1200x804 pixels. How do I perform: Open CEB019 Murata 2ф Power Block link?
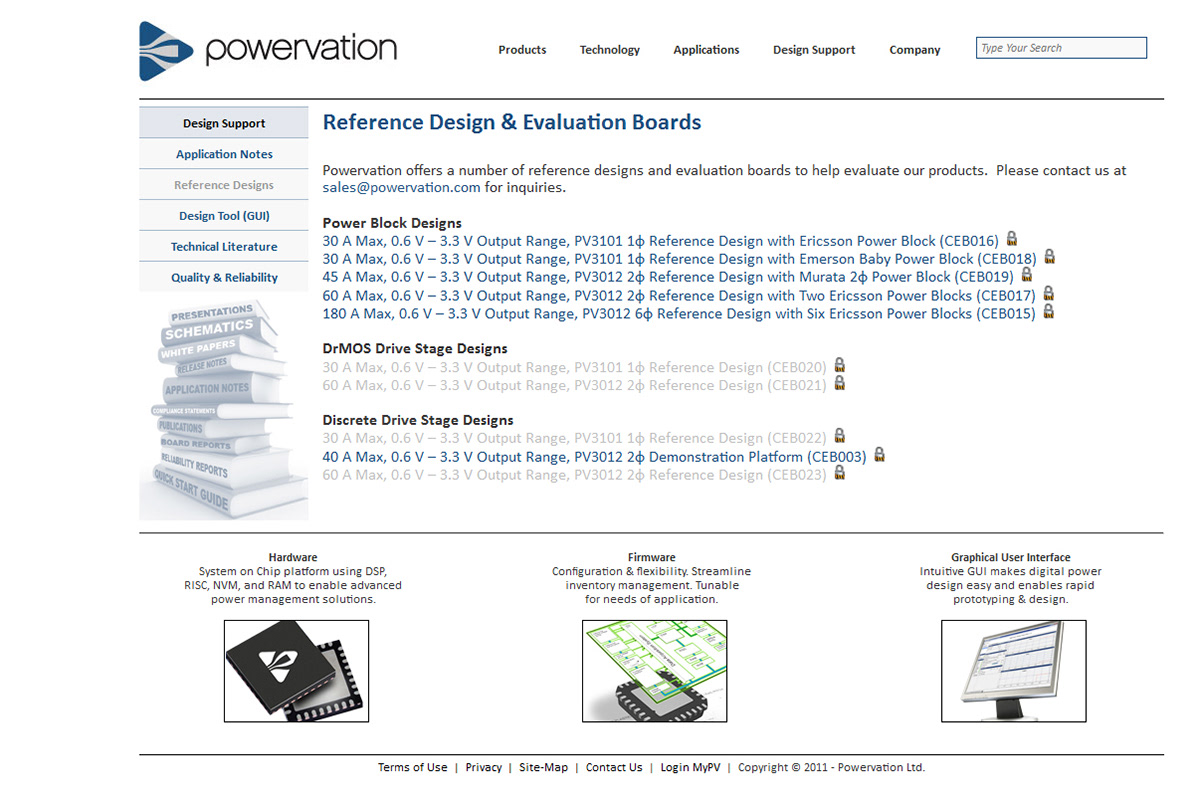pyautogui.click(x=668, y=277)
